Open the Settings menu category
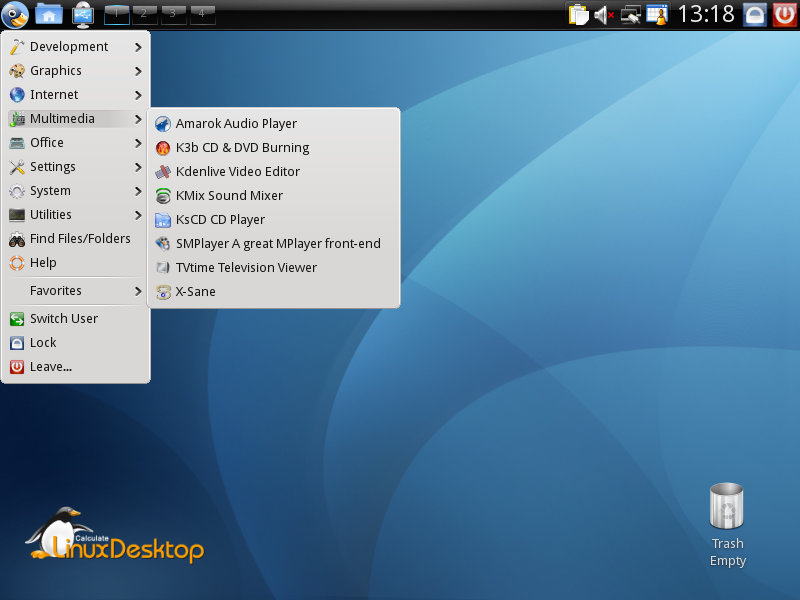800x600 pixels. click(x=76, y=167)
